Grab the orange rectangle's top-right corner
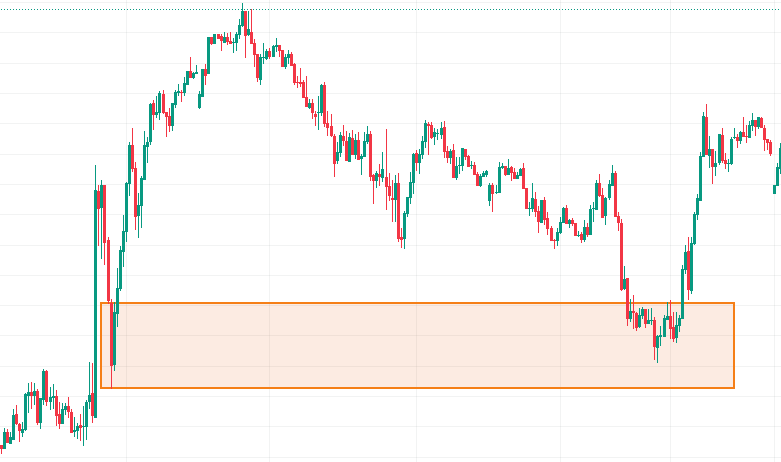Viewport: 781px width, 462px height. pos(734,302)
